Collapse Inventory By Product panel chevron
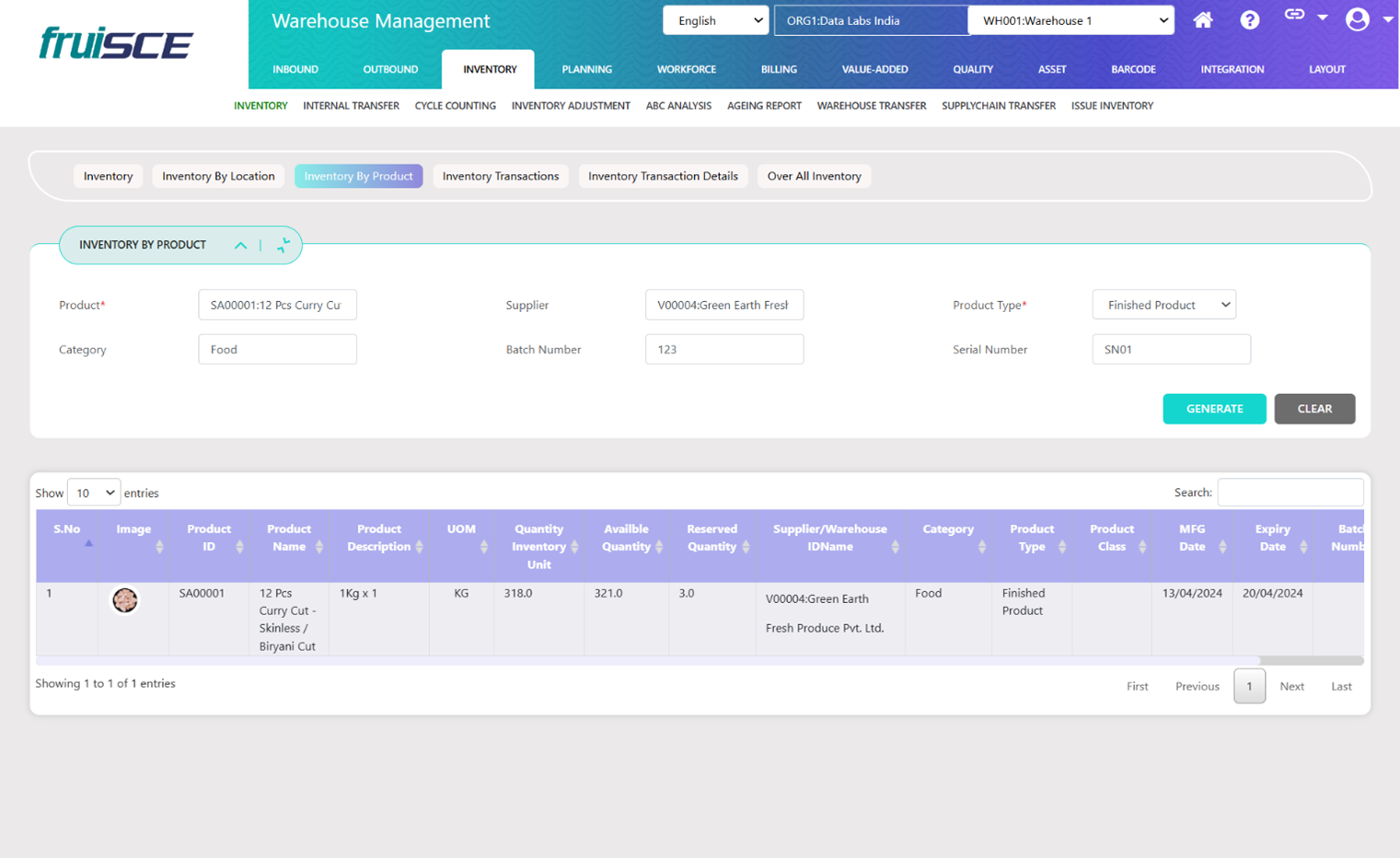Image resolution: width=1400 pixels, height=858 pixels. click(x=240, y=245)
